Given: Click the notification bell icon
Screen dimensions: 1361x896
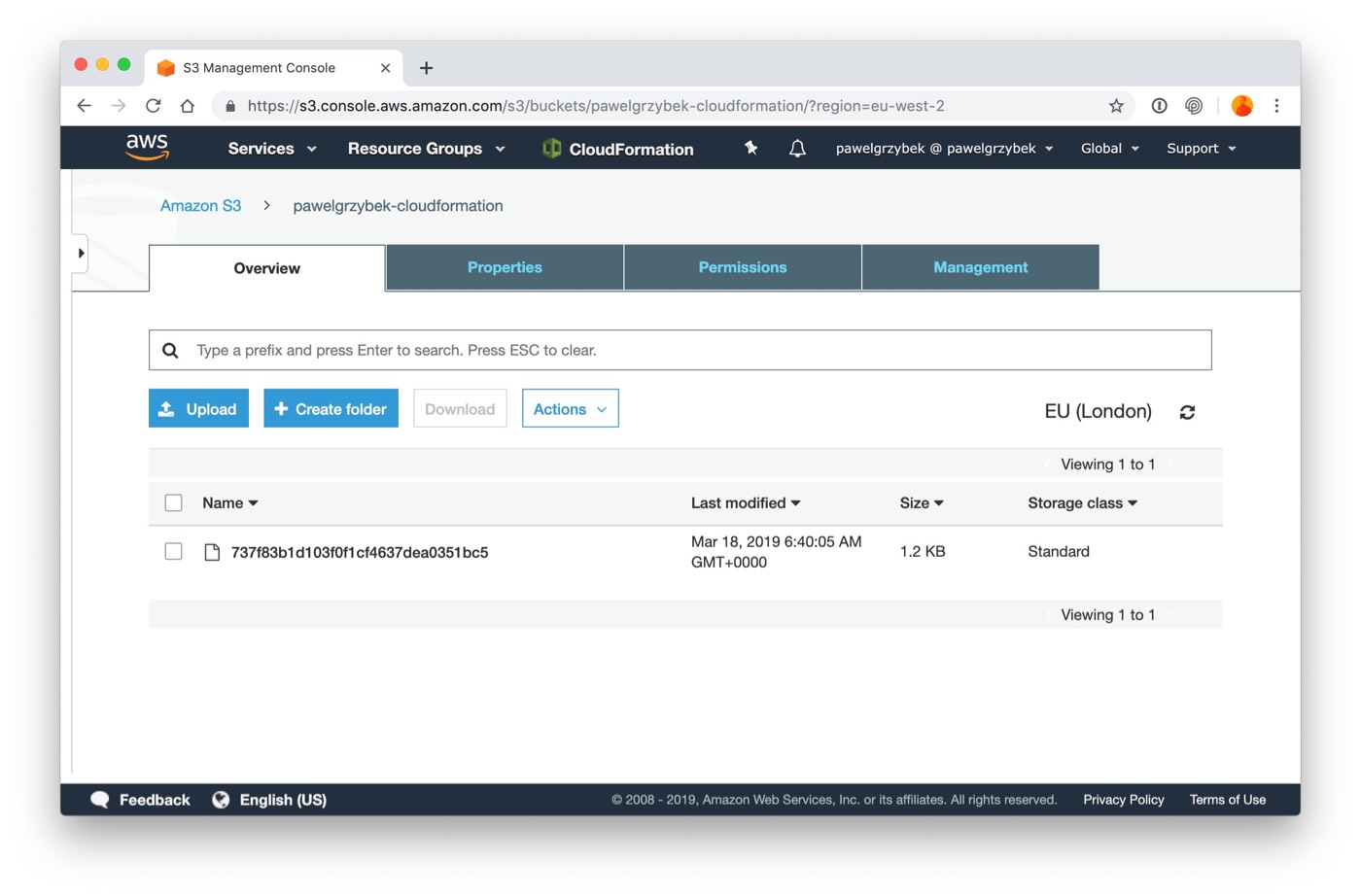Looking at the screenshot, I should pyautogui.click(x=796, y=148).
